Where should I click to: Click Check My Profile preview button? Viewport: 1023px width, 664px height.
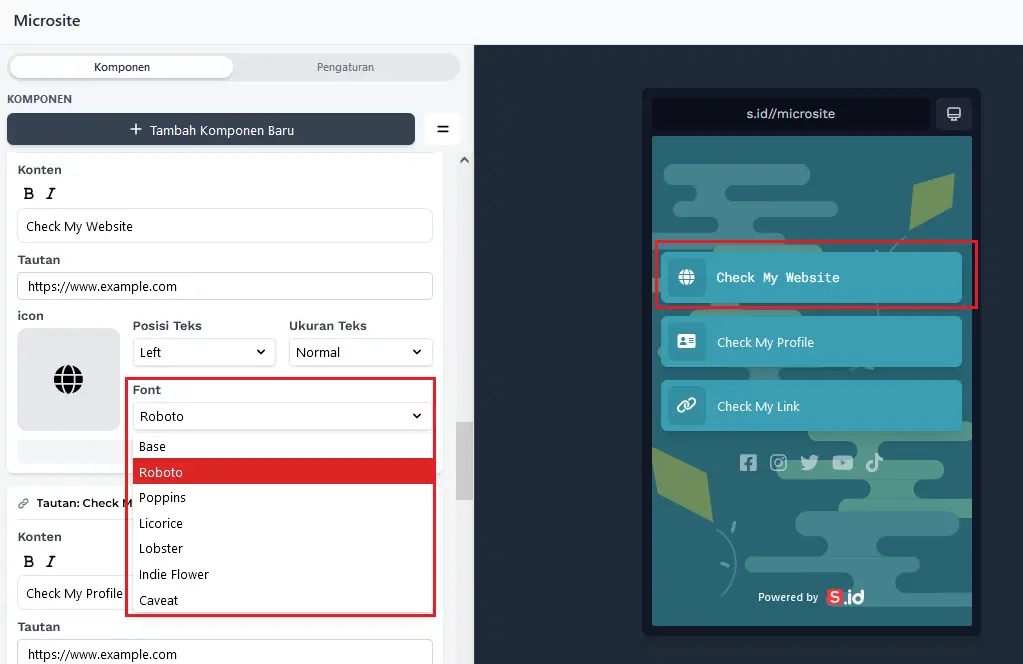coord(810,342)
